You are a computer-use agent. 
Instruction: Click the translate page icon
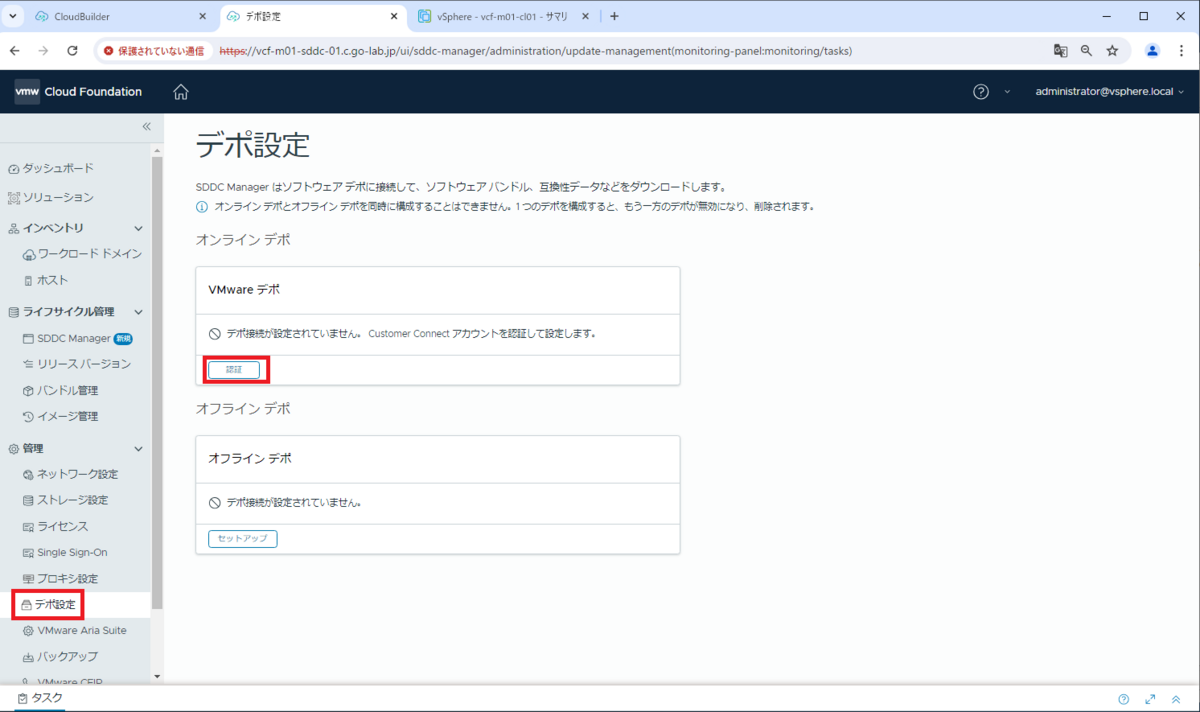[1060, 50]
